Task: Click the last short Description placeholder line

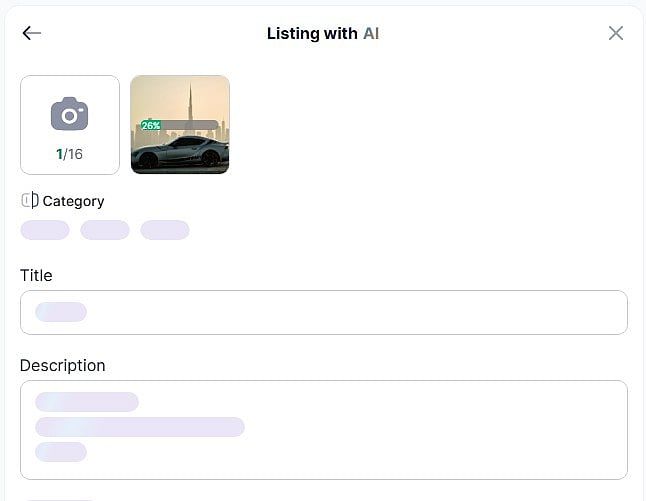Action: point(61,452)
